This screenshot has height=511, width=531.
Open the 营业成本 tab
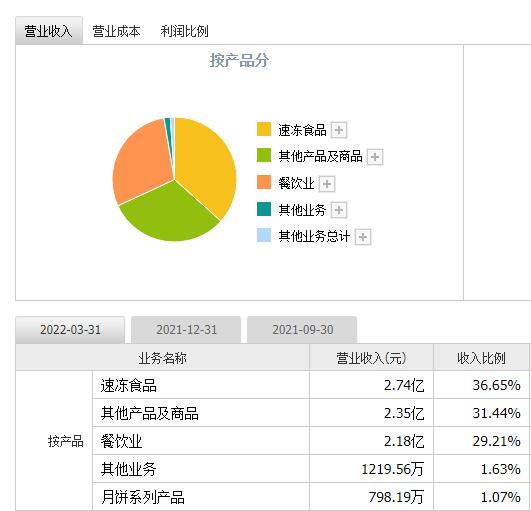(116, 31)
